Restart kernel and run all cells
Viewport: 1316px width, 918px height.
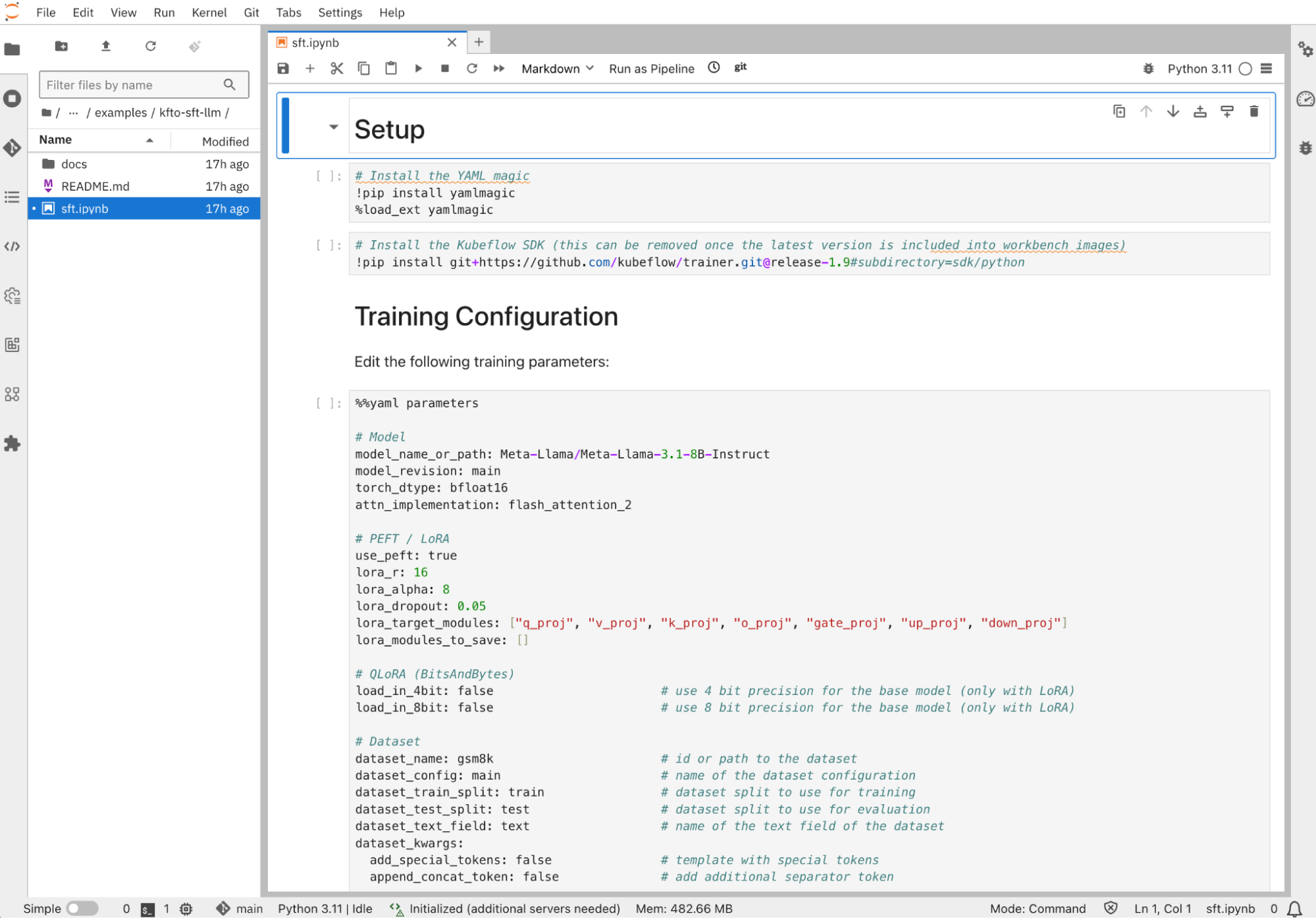[499, 68]
